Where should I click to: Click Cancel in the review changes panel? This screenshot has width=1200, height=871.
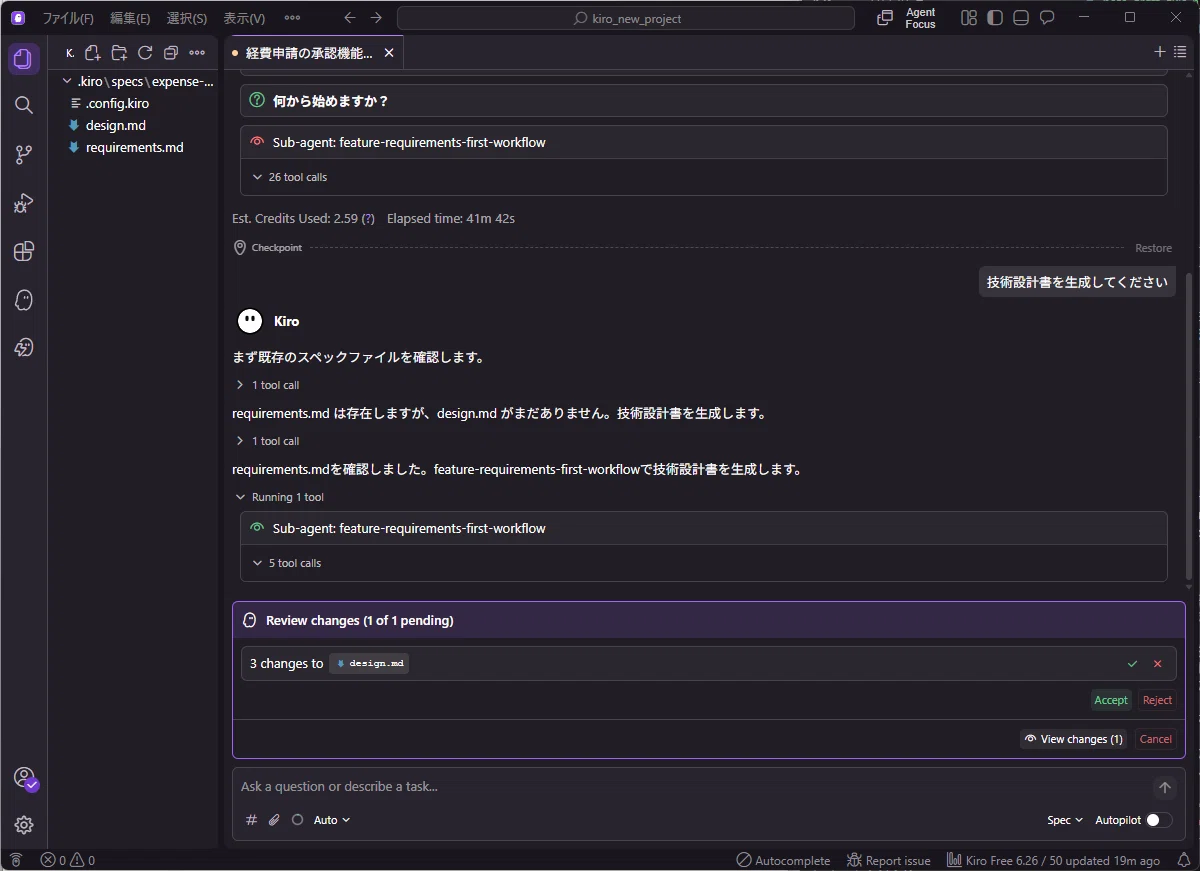click(1155, 739)
